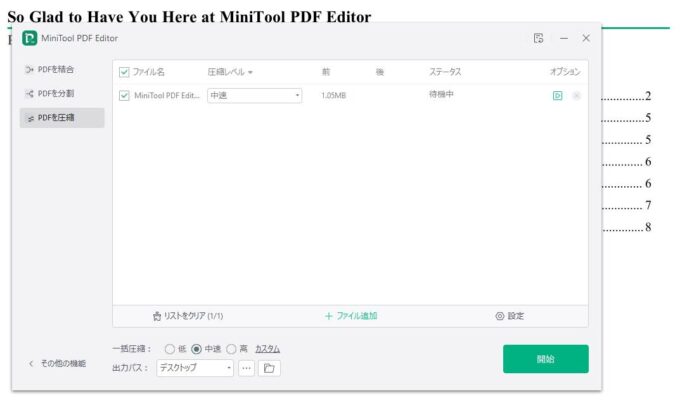Click page number 7 in background contents
The width and height of the screenshot is (680, 403).
point(648,205)
